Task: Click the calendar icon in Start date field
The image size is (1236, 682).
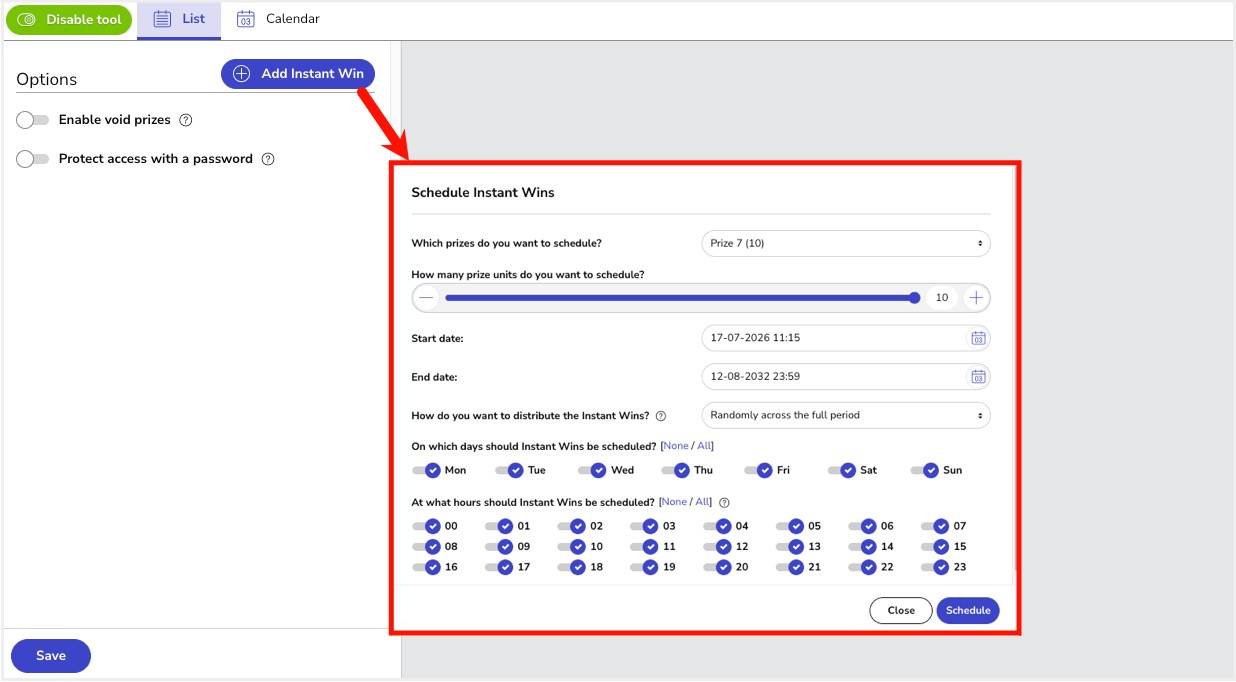Action: 978,338
